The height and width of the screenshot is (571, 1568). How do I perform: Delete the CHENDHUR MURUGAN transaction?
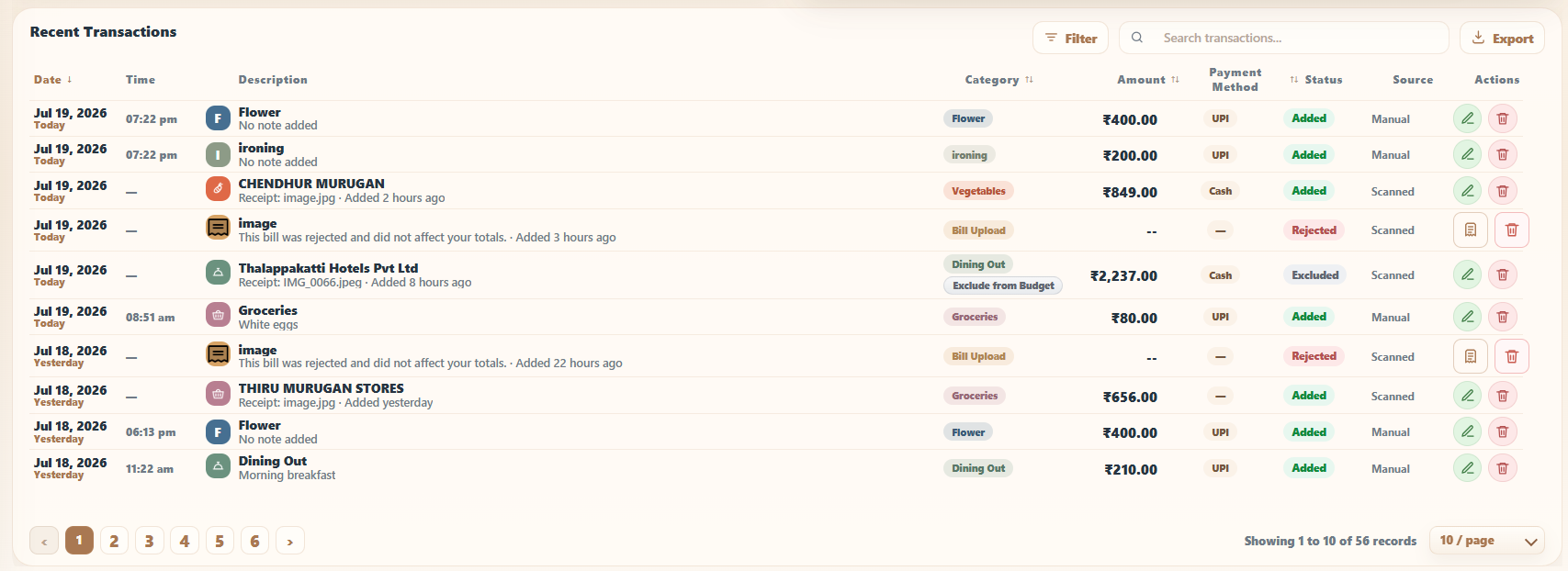pos(1503,191)
